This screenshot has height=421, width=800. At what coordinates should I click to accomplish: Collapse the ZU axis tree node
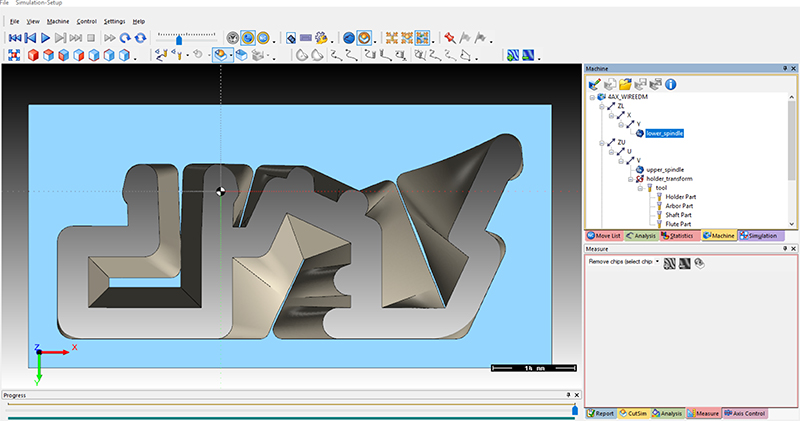click(x=602, y=143)
